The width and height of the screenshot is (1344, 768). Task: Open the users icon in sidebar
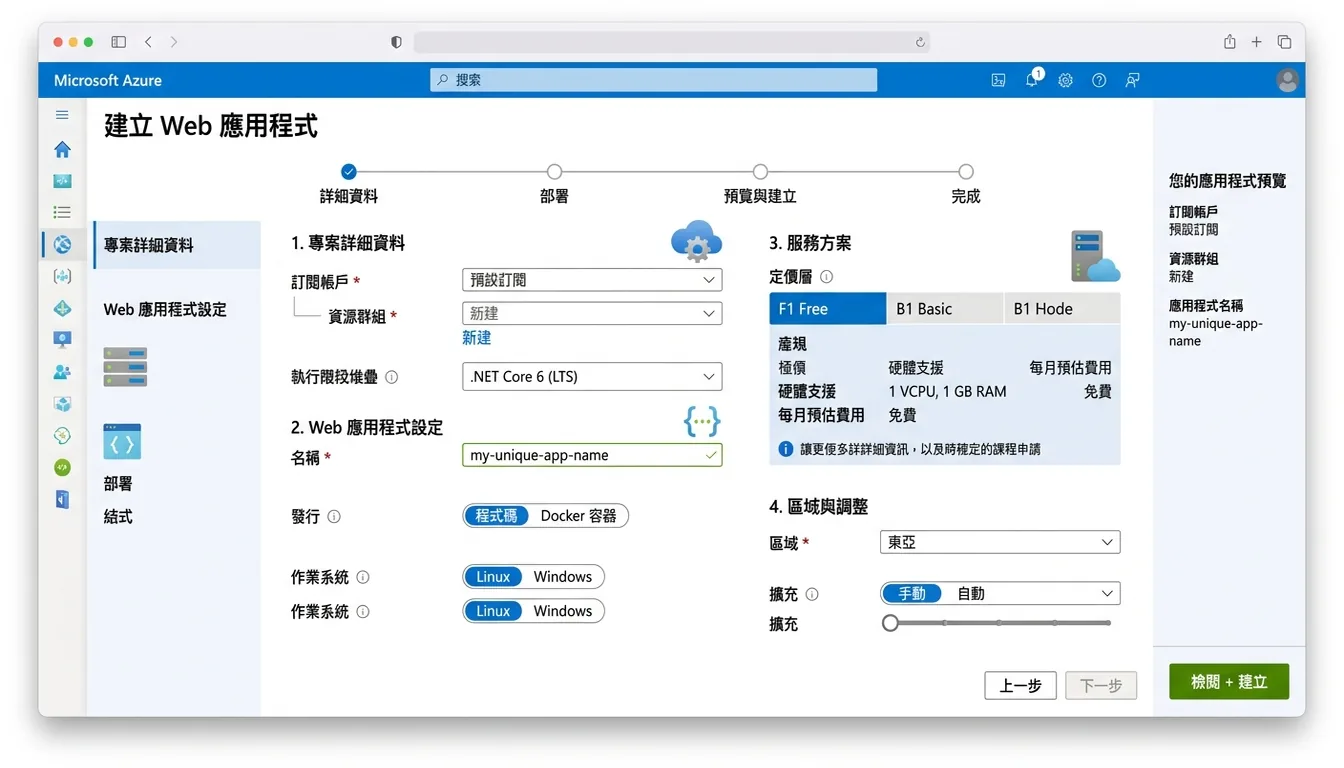62,372
